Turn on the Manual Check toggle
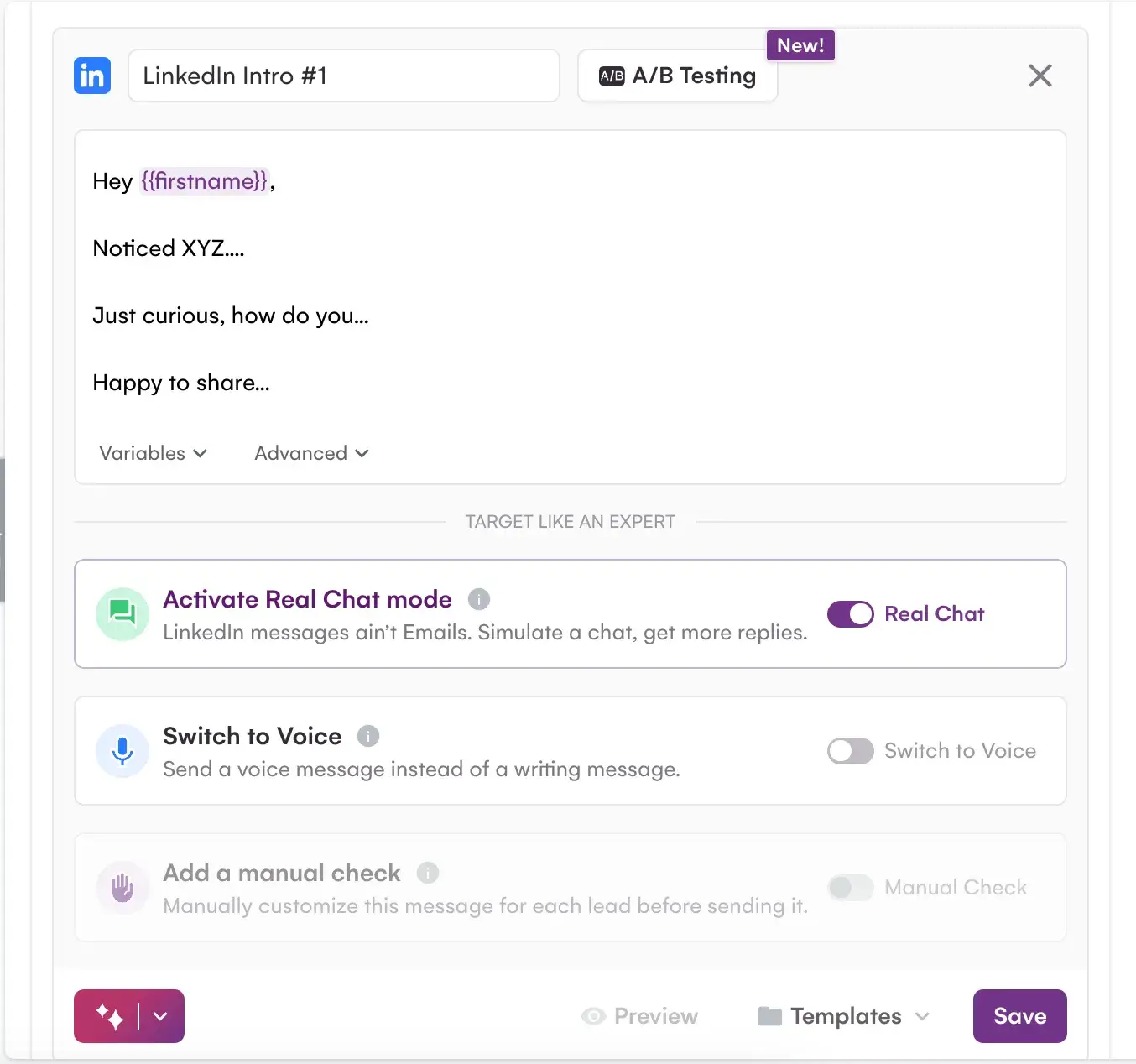The width and height of the screenshot is (1136, 1064). point(850,887)
